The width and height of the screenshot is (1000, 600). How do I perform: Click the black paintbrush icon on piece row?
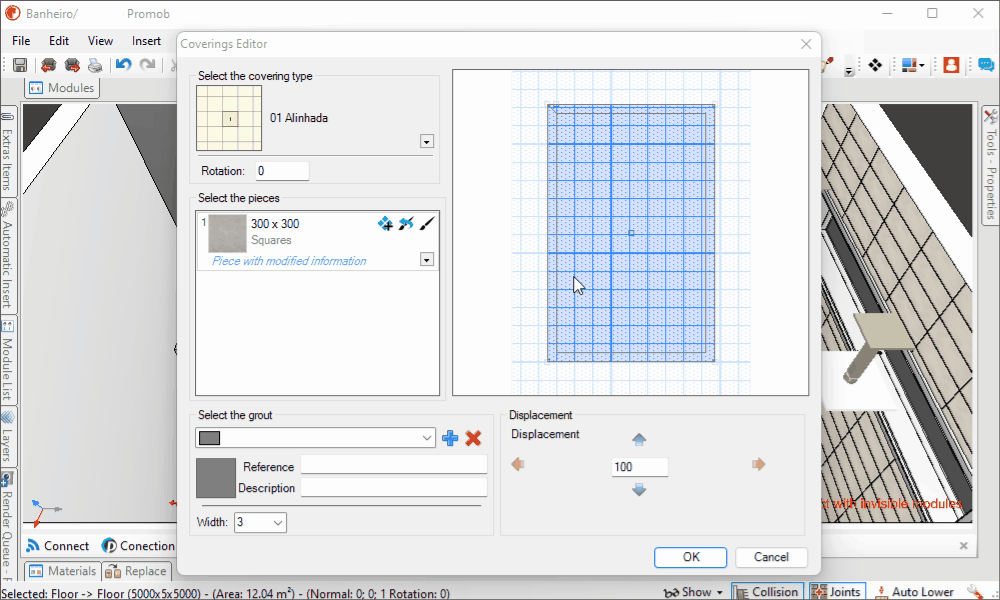point(427,223)
